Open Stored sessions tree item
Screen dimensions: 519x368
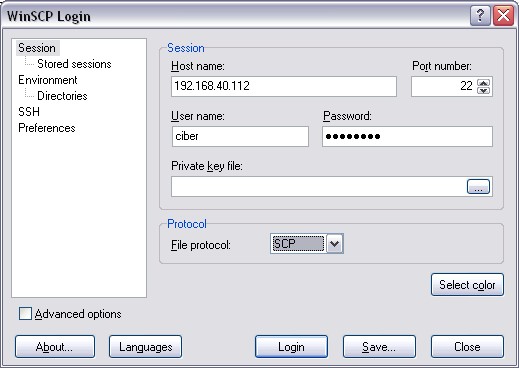click(x=74, y=64)
